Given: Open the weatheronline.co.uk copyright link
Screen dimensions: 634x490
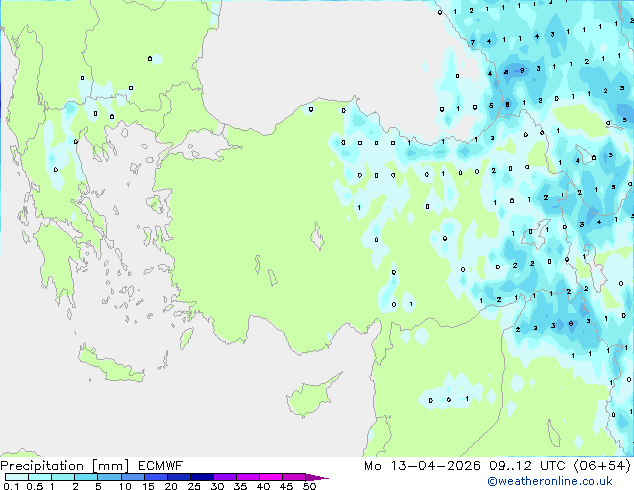Looking at the screenshot, I should (x=550, y=481).
